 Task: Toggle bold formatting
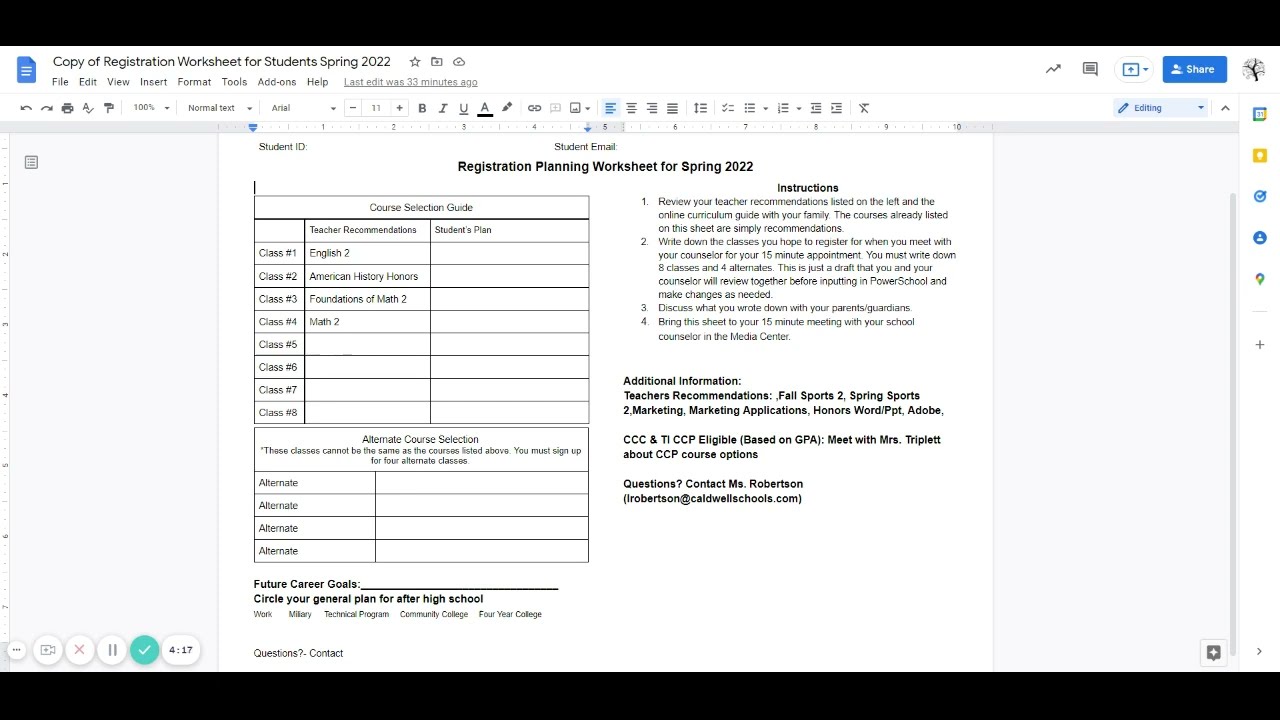click(422, 108)
